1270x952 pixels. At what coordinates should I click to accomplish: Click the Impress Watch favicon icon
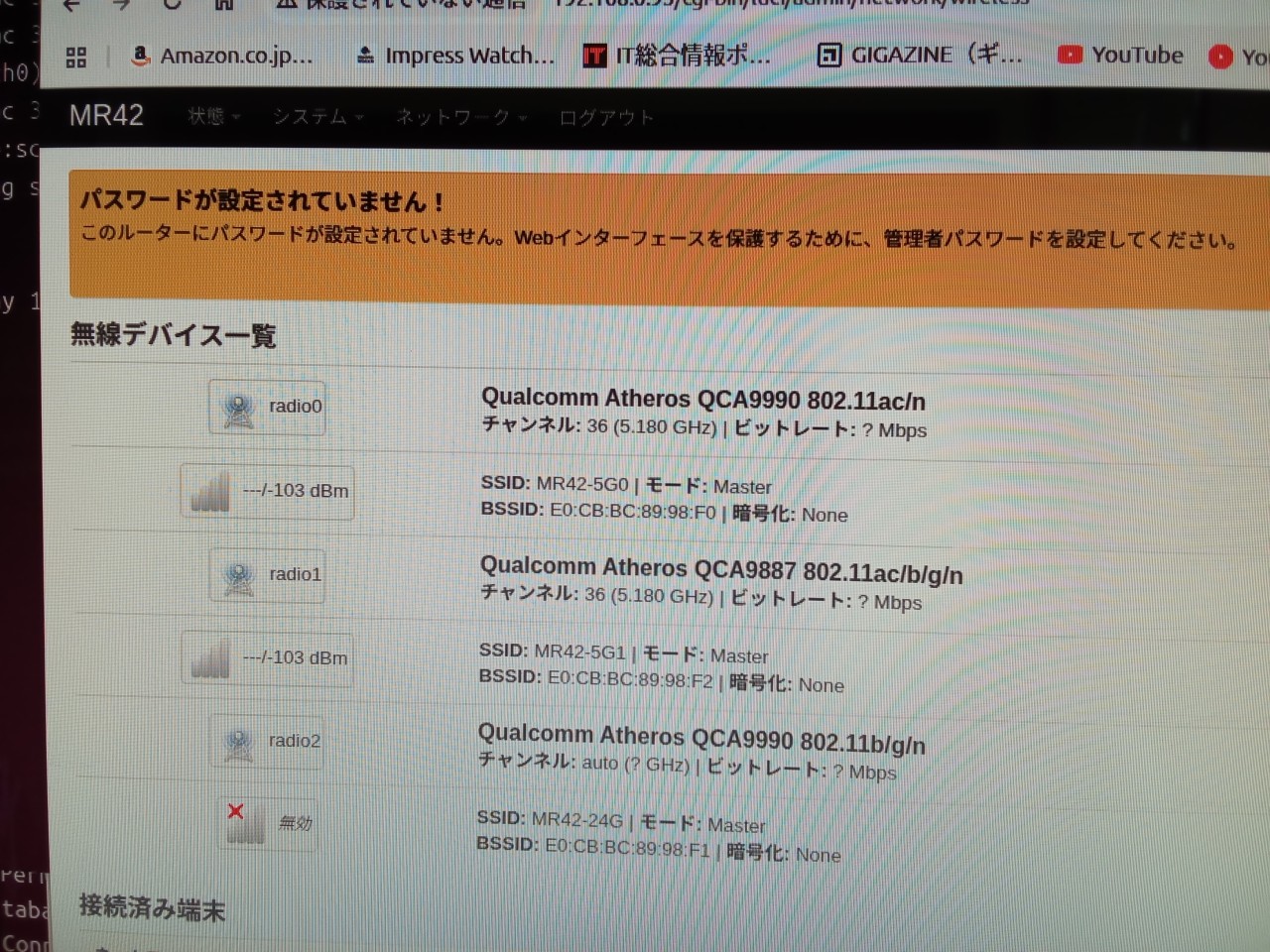(366, 56)
